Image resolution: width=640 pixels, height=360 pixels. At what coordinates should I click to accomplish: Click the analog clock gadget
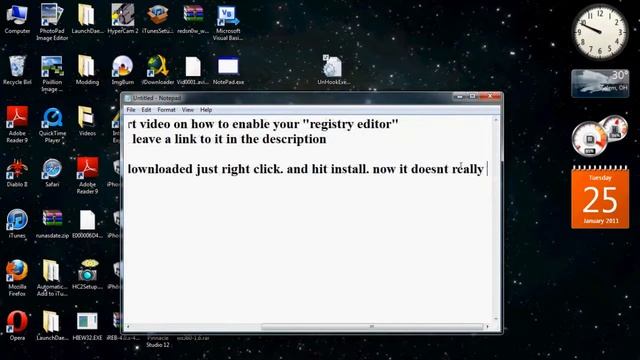600,32
